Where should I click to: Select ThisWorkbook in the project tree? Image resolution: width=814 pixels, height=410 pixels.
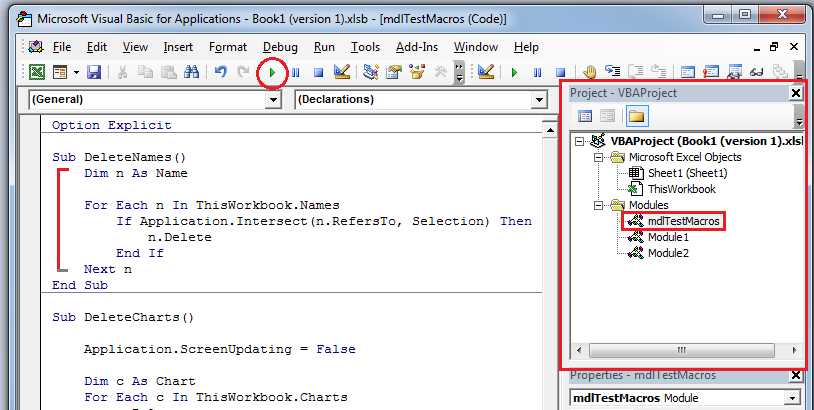(682, 189)
